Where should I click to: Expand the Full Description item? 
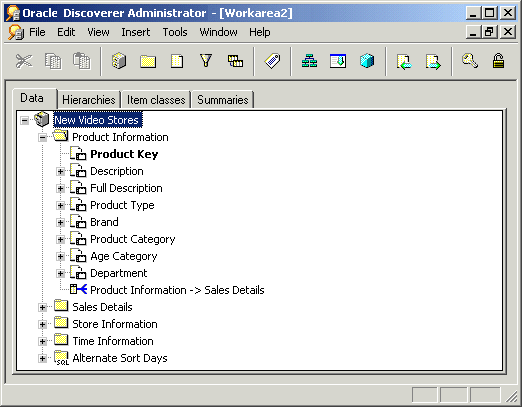pyautogui.click(x=61, y=189)
